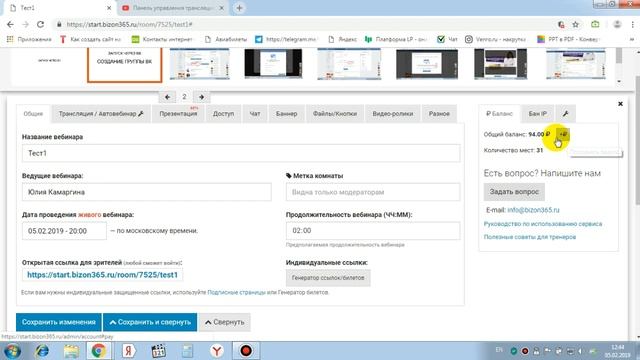
Task: Open Yandex Browser on the taskbar
Action: click(217, 351)
